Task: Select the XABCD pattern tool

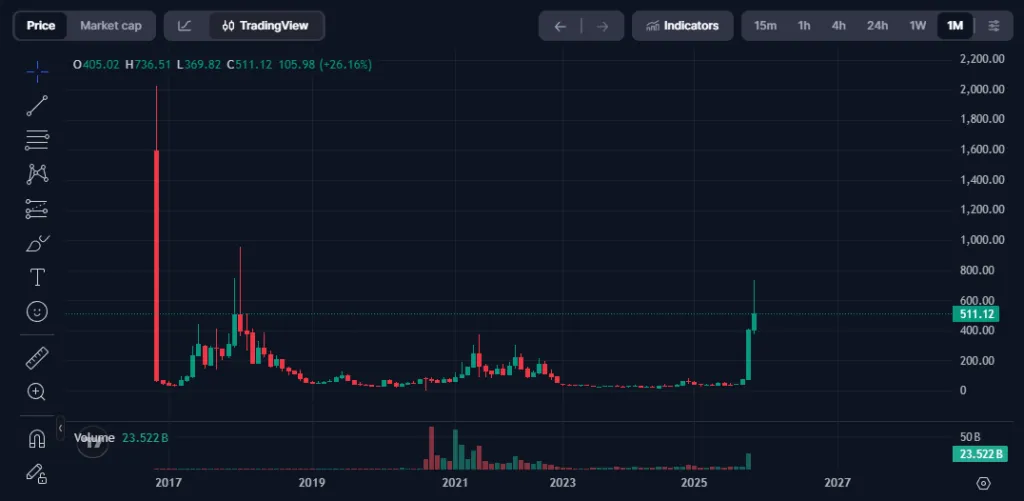Action: point(37,174)
